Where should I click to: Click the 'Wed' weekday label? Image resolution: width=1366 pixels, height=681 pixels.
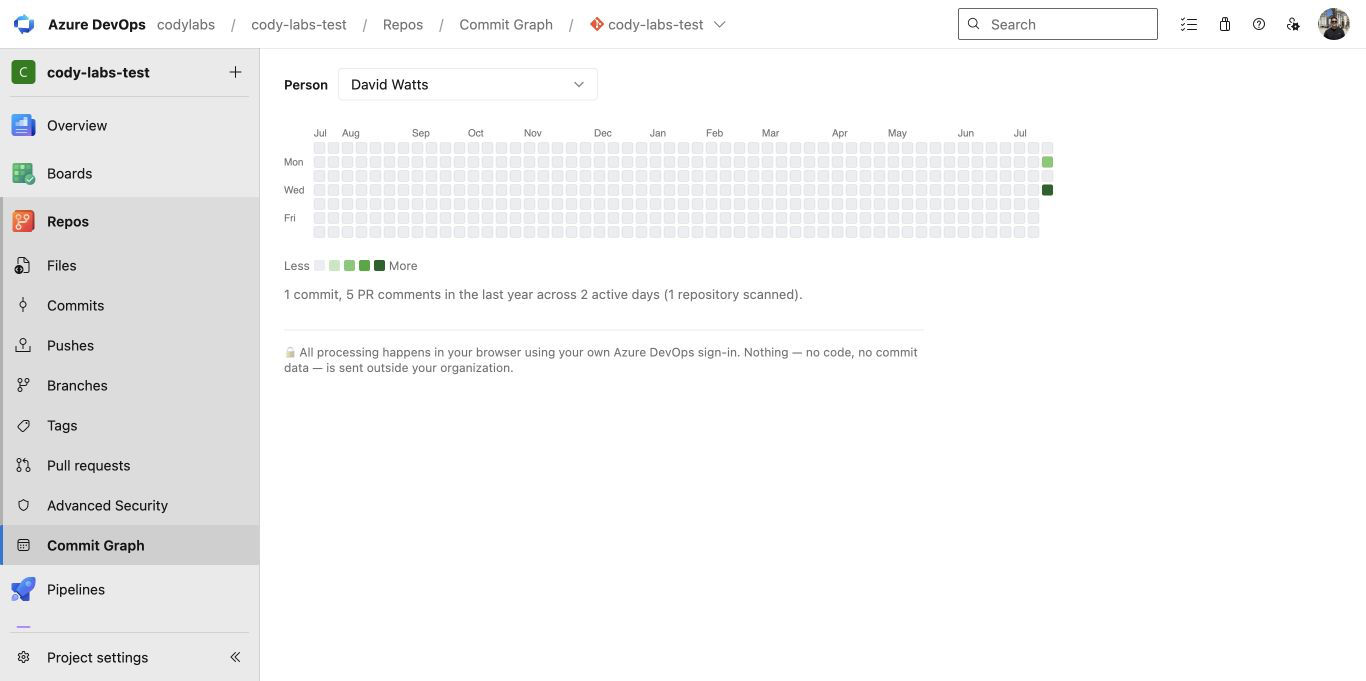(294, 190)
